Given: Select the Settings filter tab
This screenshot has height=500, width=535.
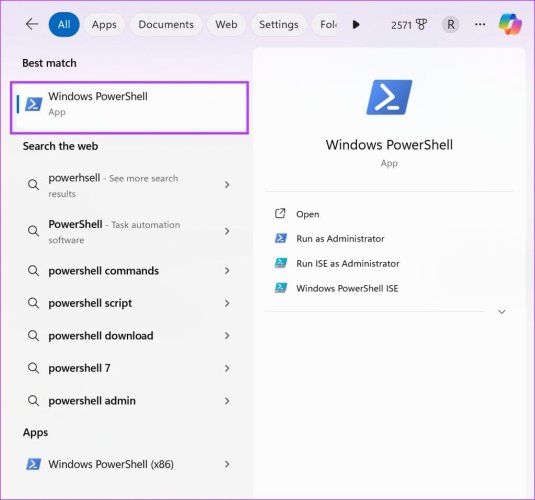Looking at the screenshot, I should pos(278,25).
